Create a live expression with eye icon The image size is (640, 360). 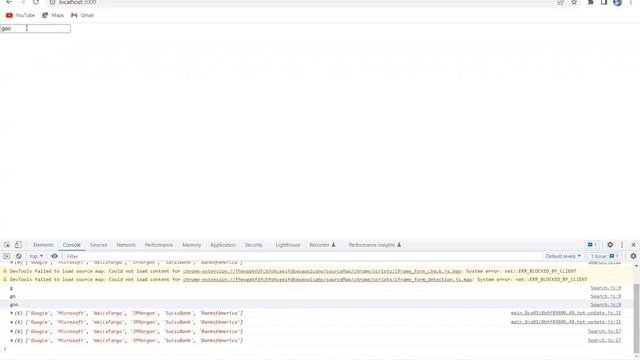(54, 256)
